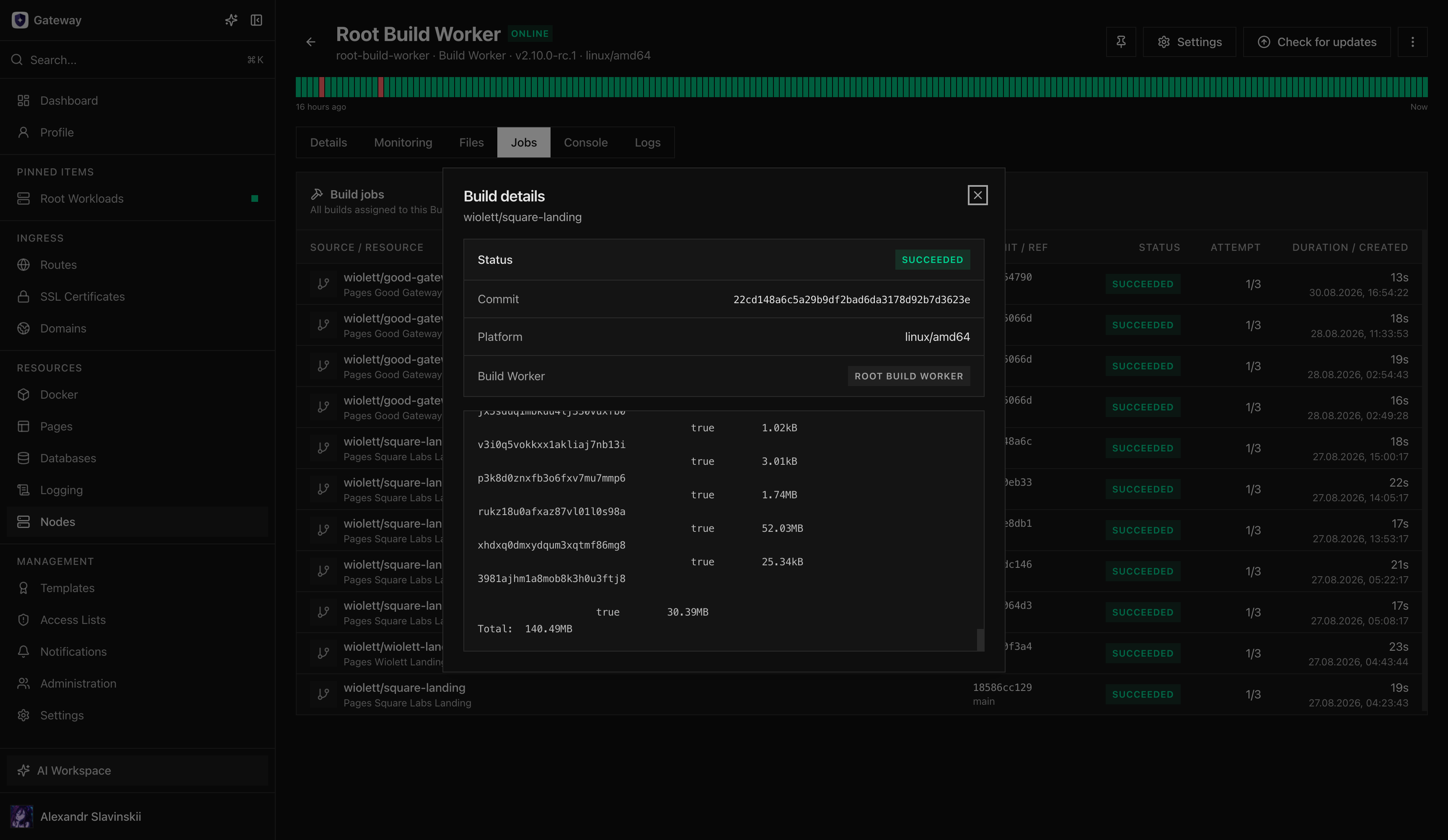The width and height of the screenshot is (1448, 840).
Task: Focus the Search field
Action: coord(137,60)
